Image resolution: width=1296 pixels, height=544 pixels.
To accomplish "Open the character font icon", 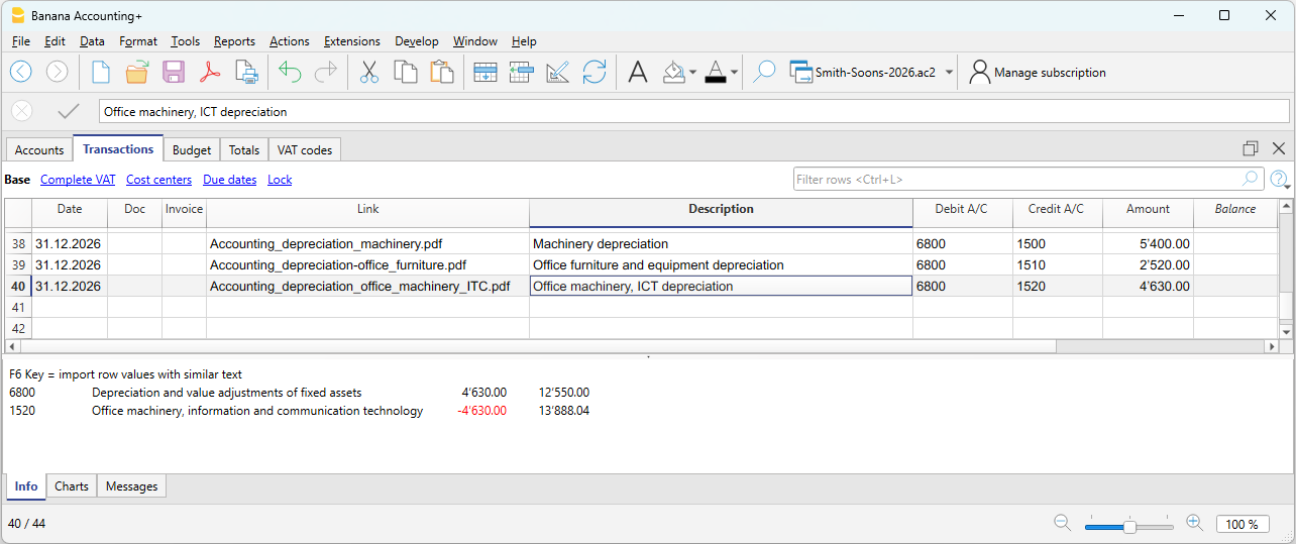I will (637, 72).
